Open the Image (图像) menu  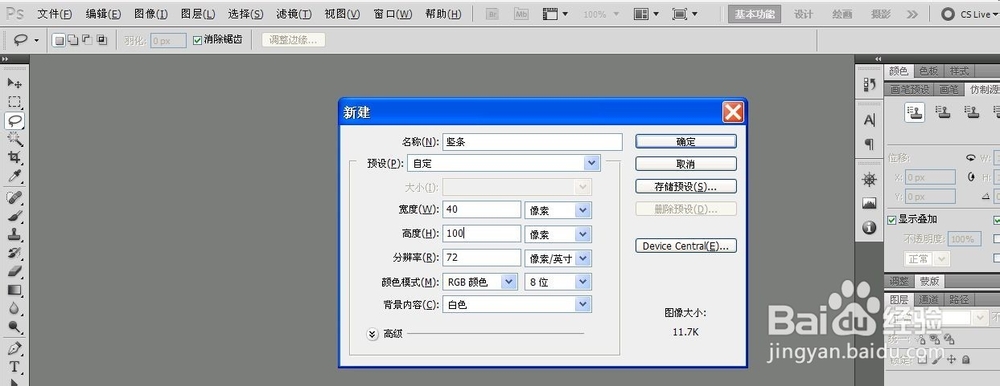(x=151, y=14)
